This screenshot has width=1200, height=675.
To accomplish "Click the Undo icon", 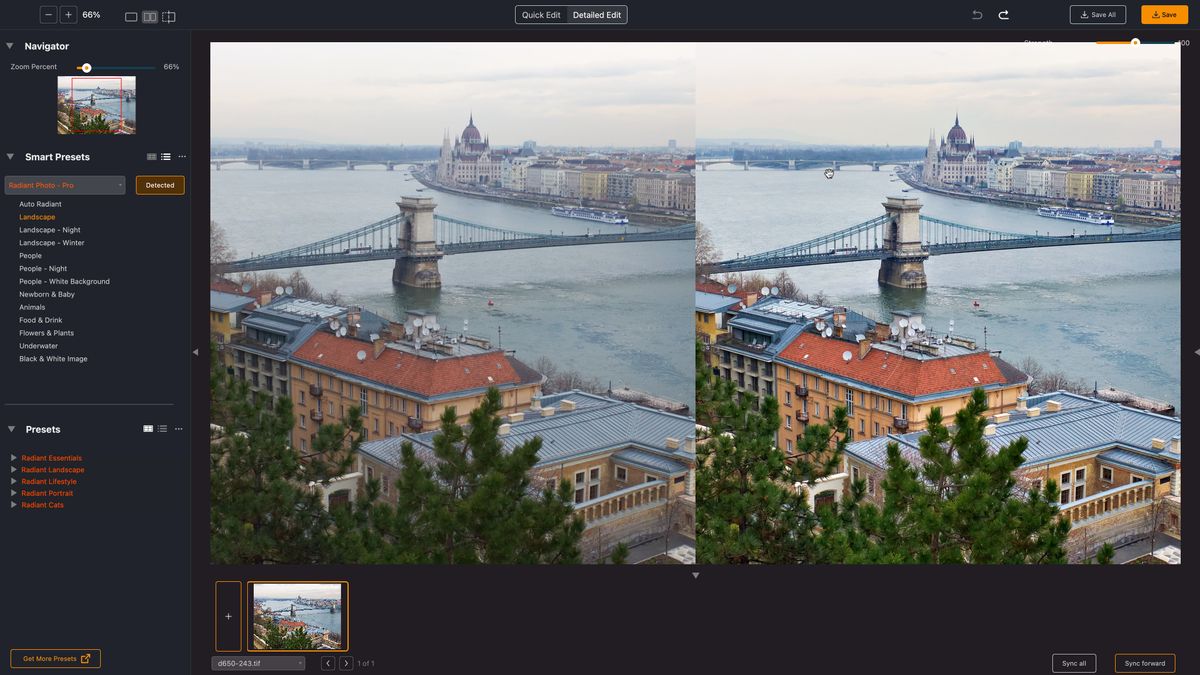I will 976,14.
